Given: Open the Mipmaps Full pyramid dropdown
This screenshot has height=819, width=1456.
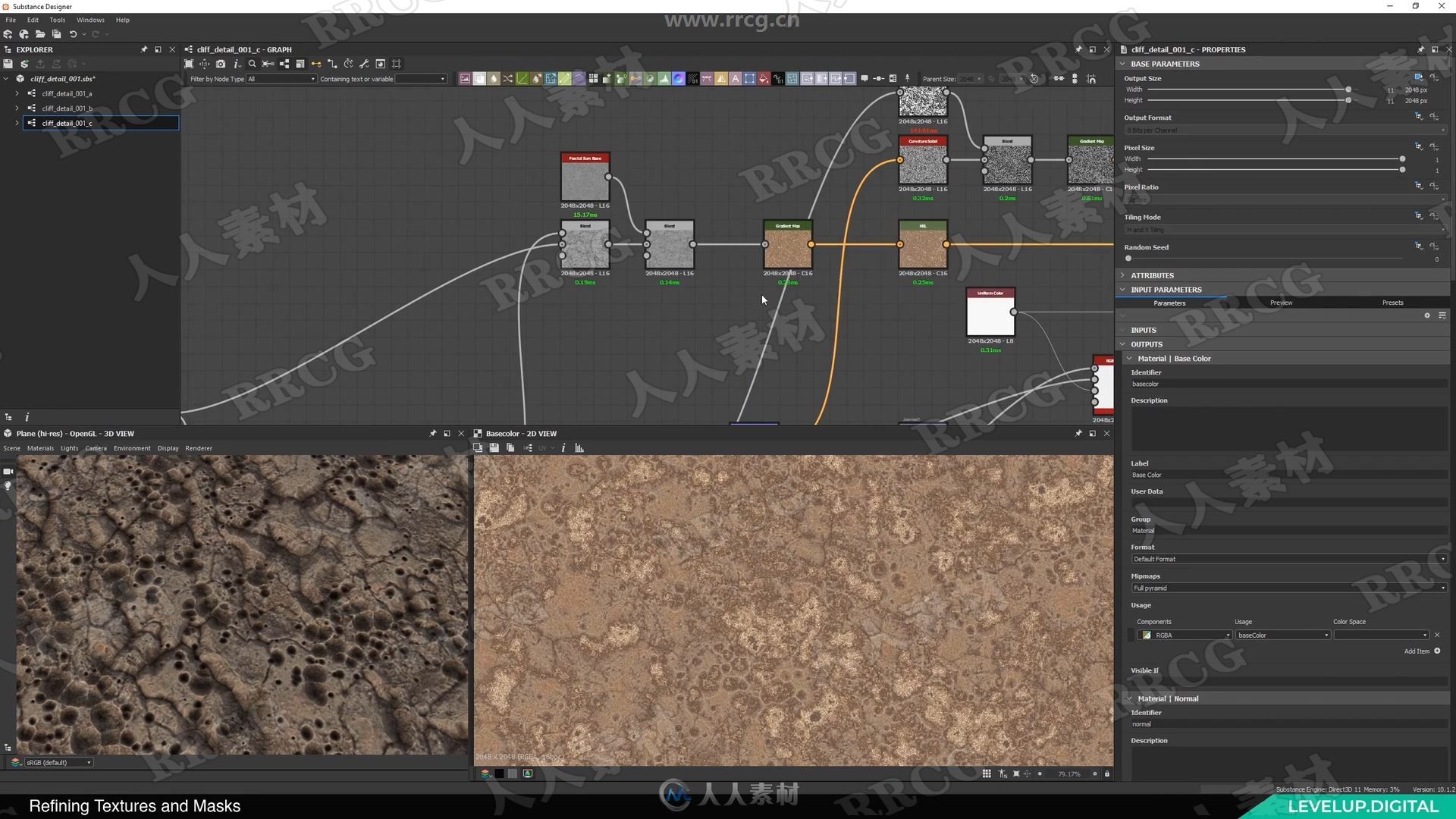Looking at the screenshot, I should pyautogui.click(x=1288, y=588).
